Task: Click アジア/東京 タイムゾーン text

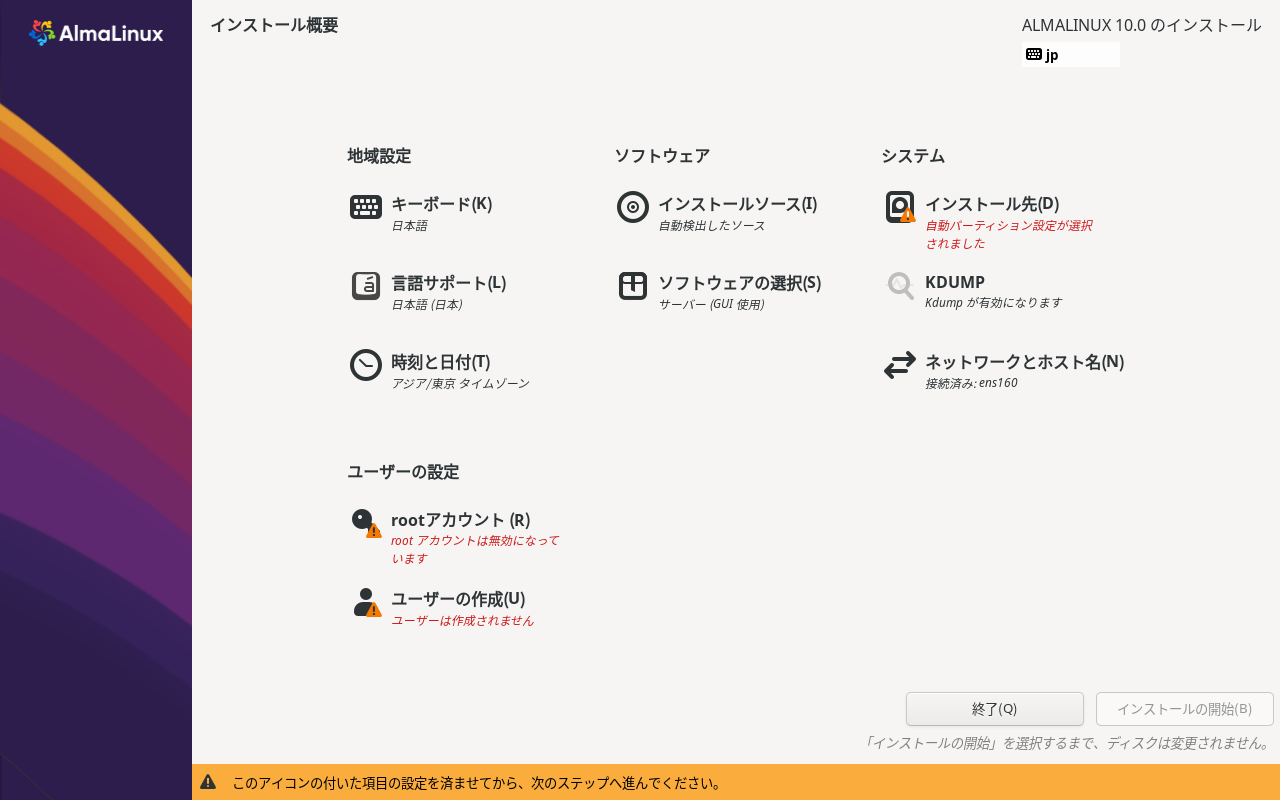Action: click(460, 384)
